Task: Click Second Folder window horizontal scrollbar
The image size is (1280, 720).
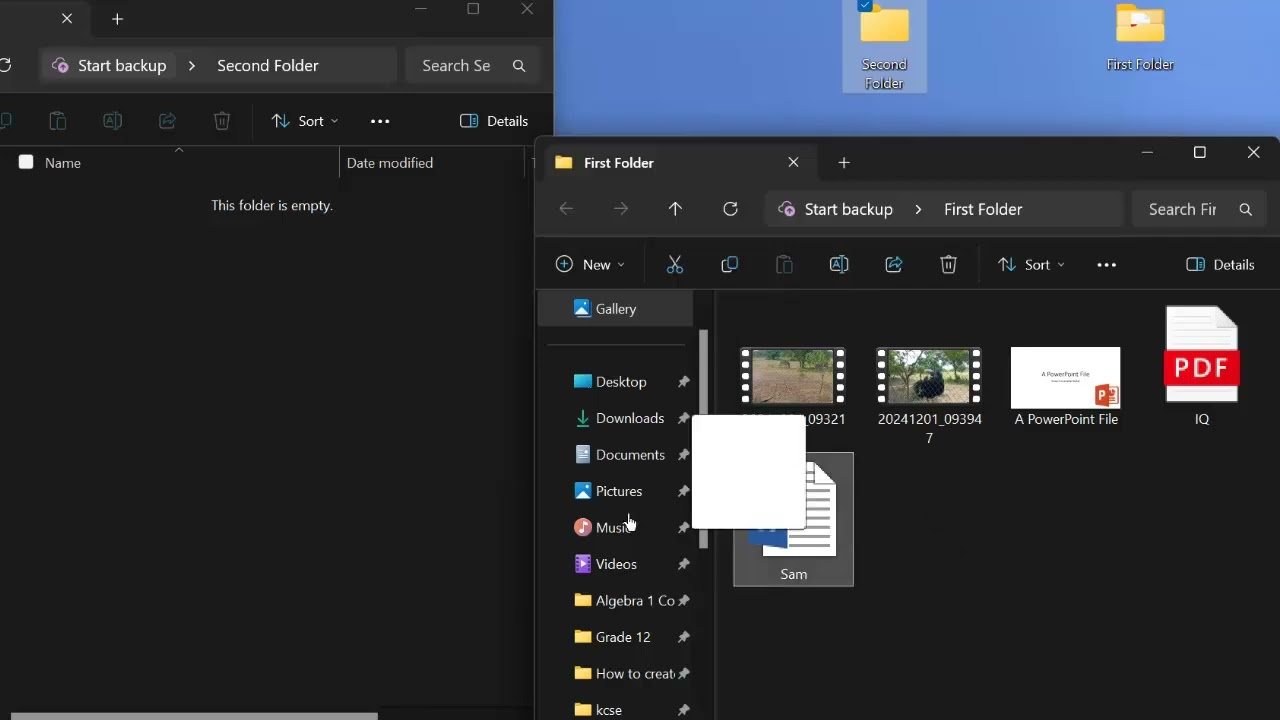Action: tap(194, 716)
